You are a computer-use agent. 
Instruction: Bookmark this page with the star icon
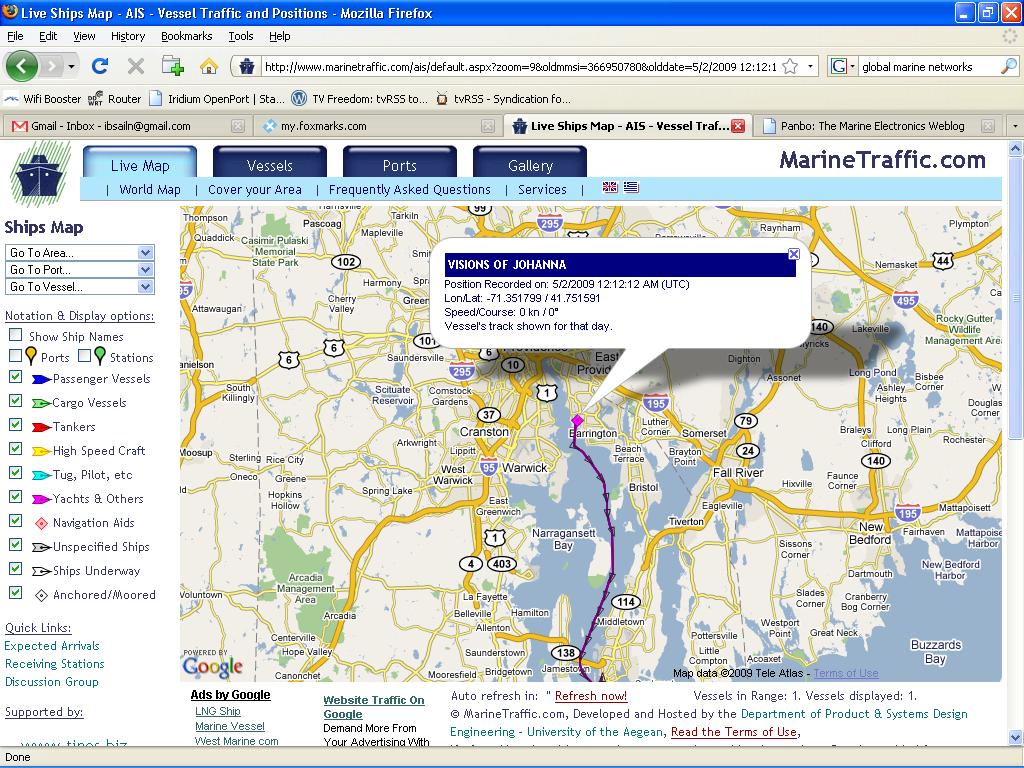pyautogui.click(x=790, y=67)
